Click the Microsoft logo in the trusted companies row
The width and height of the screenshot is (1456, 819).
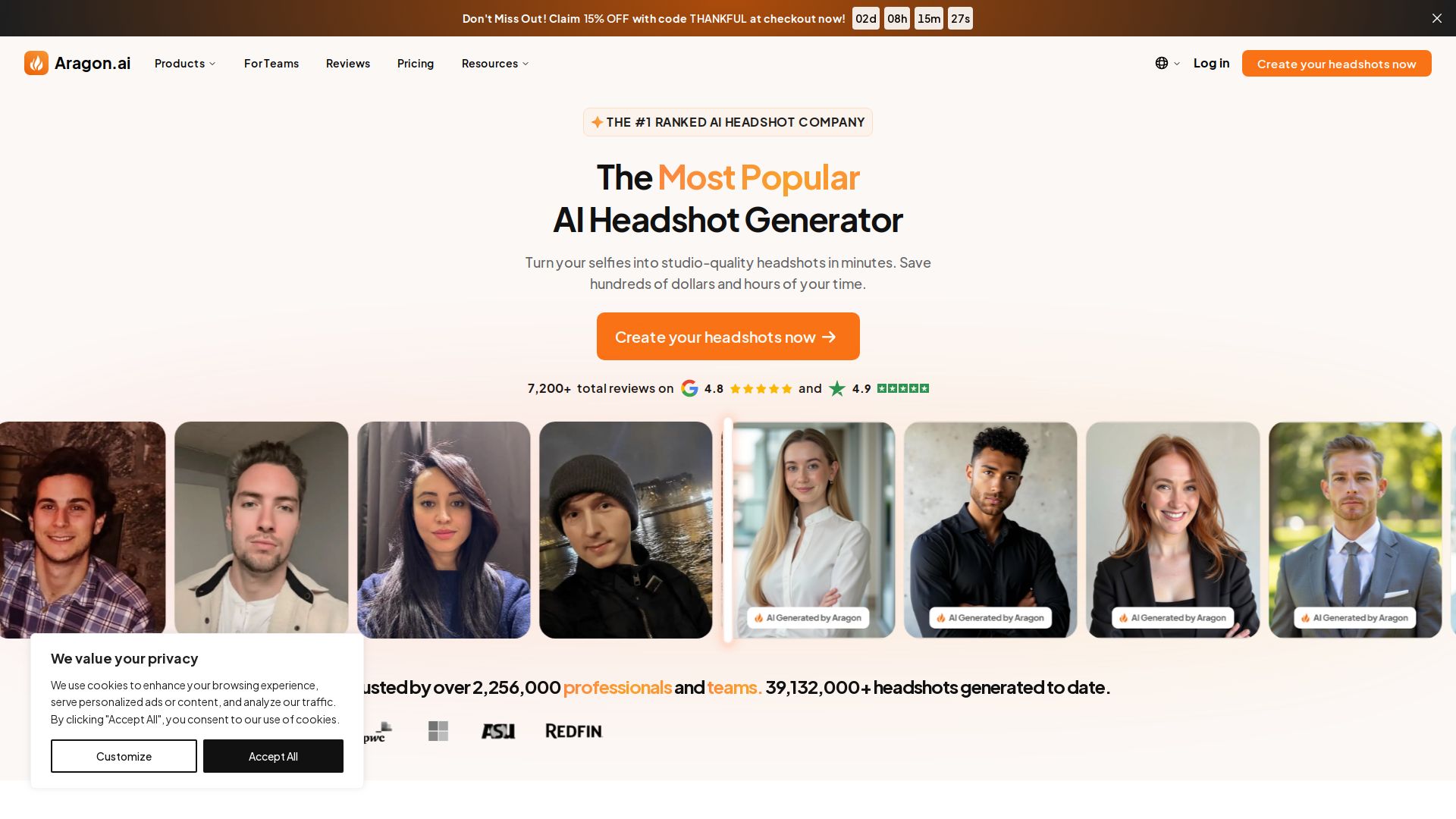coord(438,731)
